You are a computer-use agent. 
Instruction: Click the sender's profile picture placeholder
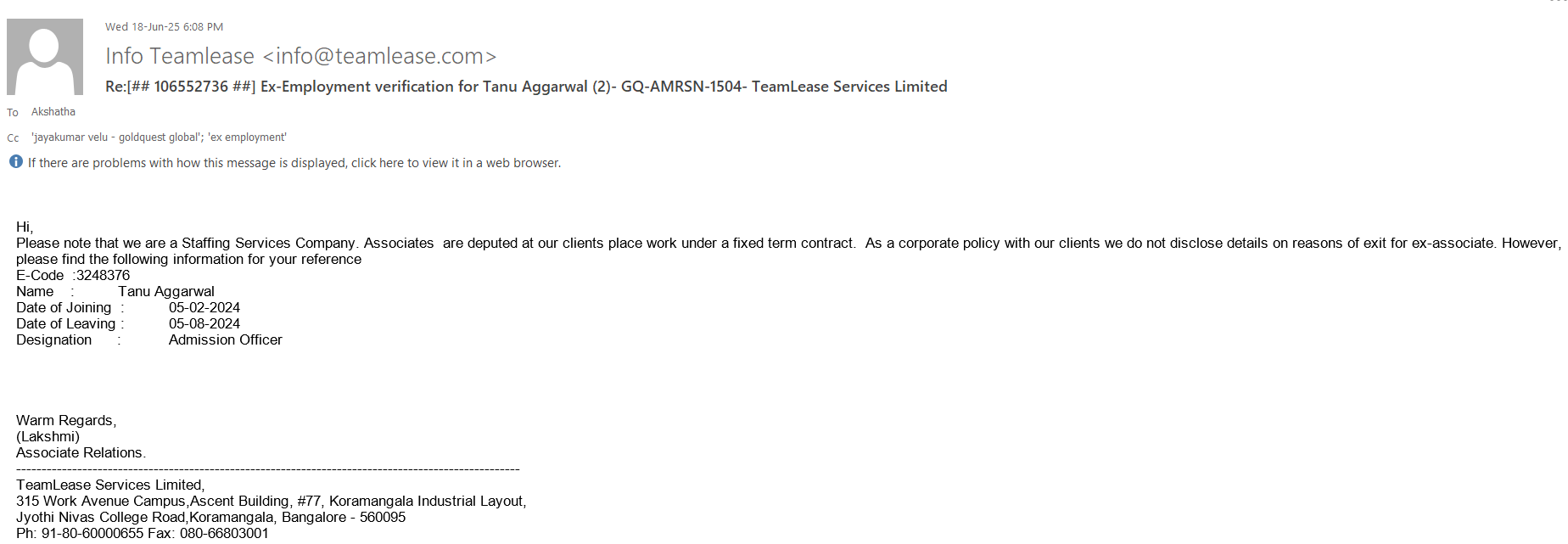(45, 57)
